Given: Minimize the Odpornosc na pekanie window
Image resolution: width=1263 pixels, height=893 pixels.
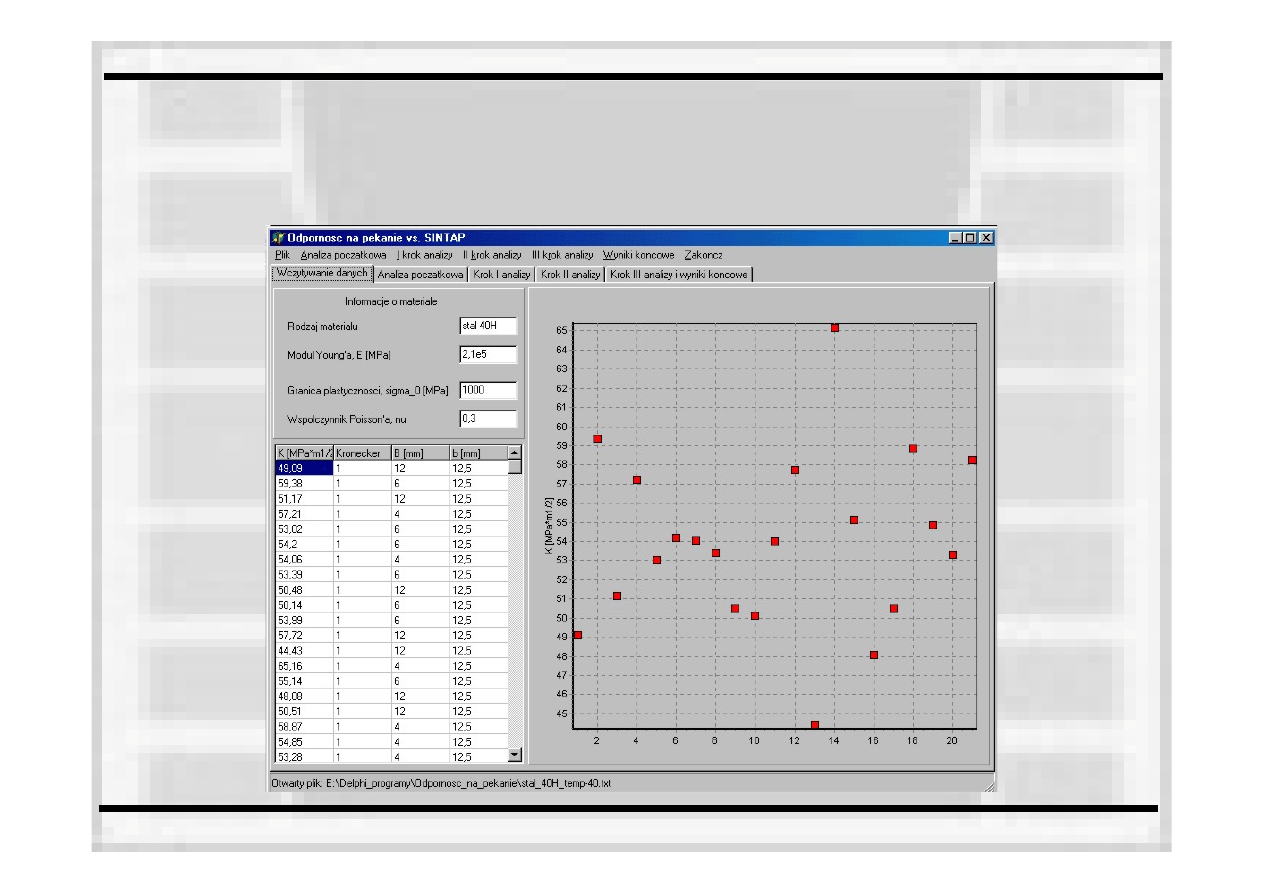Looking at the screenshot, I should pos(957,238).
